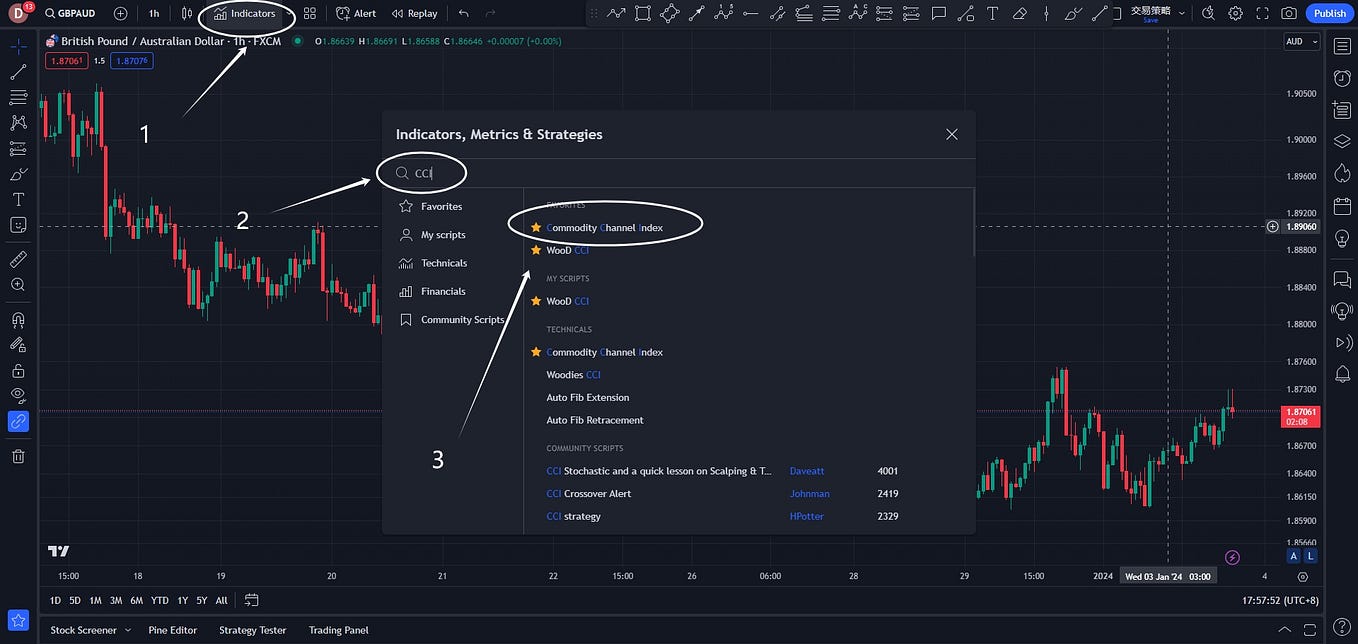Toggle the active drawing sync link icon
This screenshot has height=644, width=1358.
pyautogui.click(x=18, y=422)
